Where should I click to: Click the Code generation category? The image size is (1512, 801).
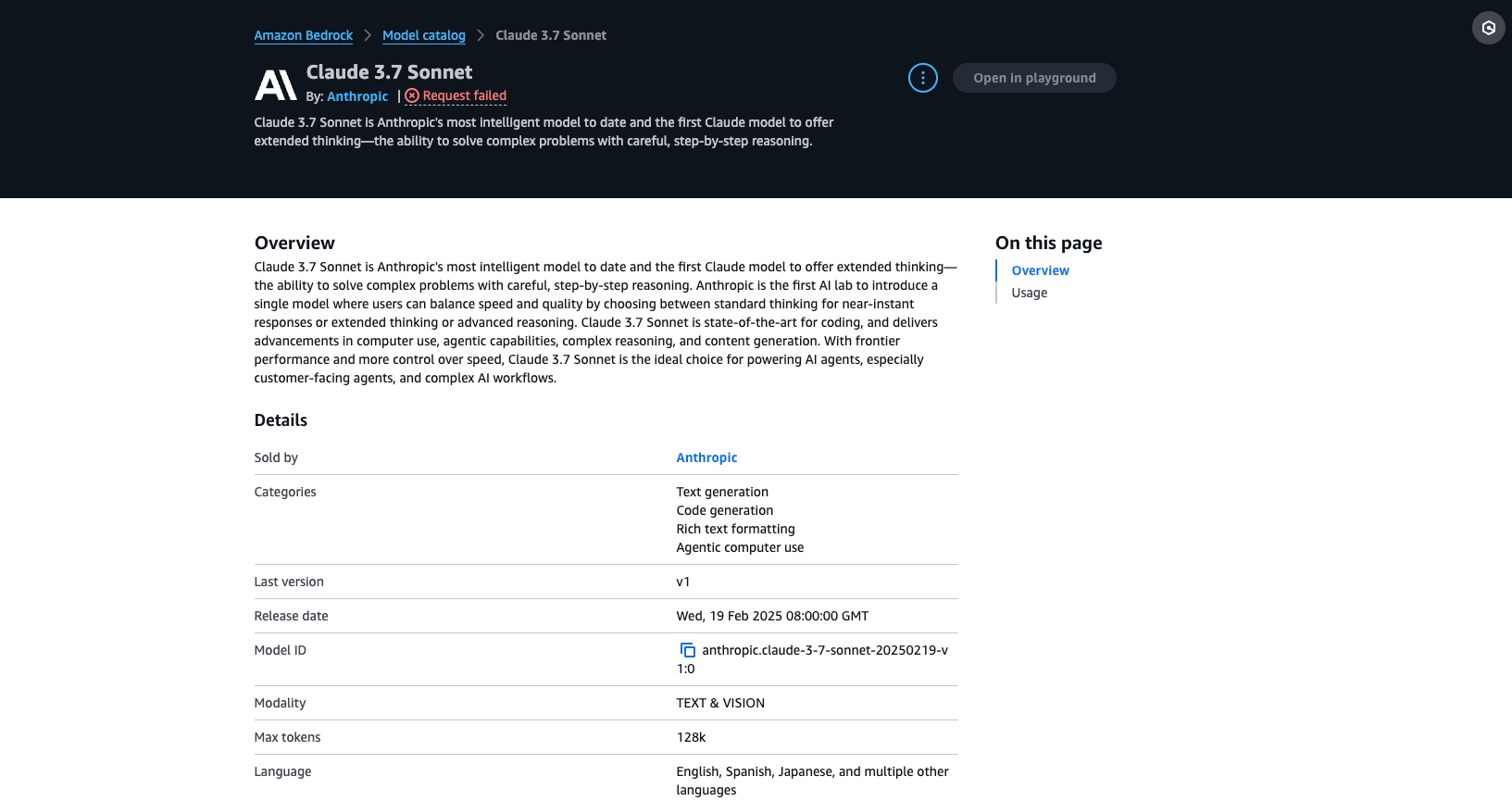coord(724,510)
